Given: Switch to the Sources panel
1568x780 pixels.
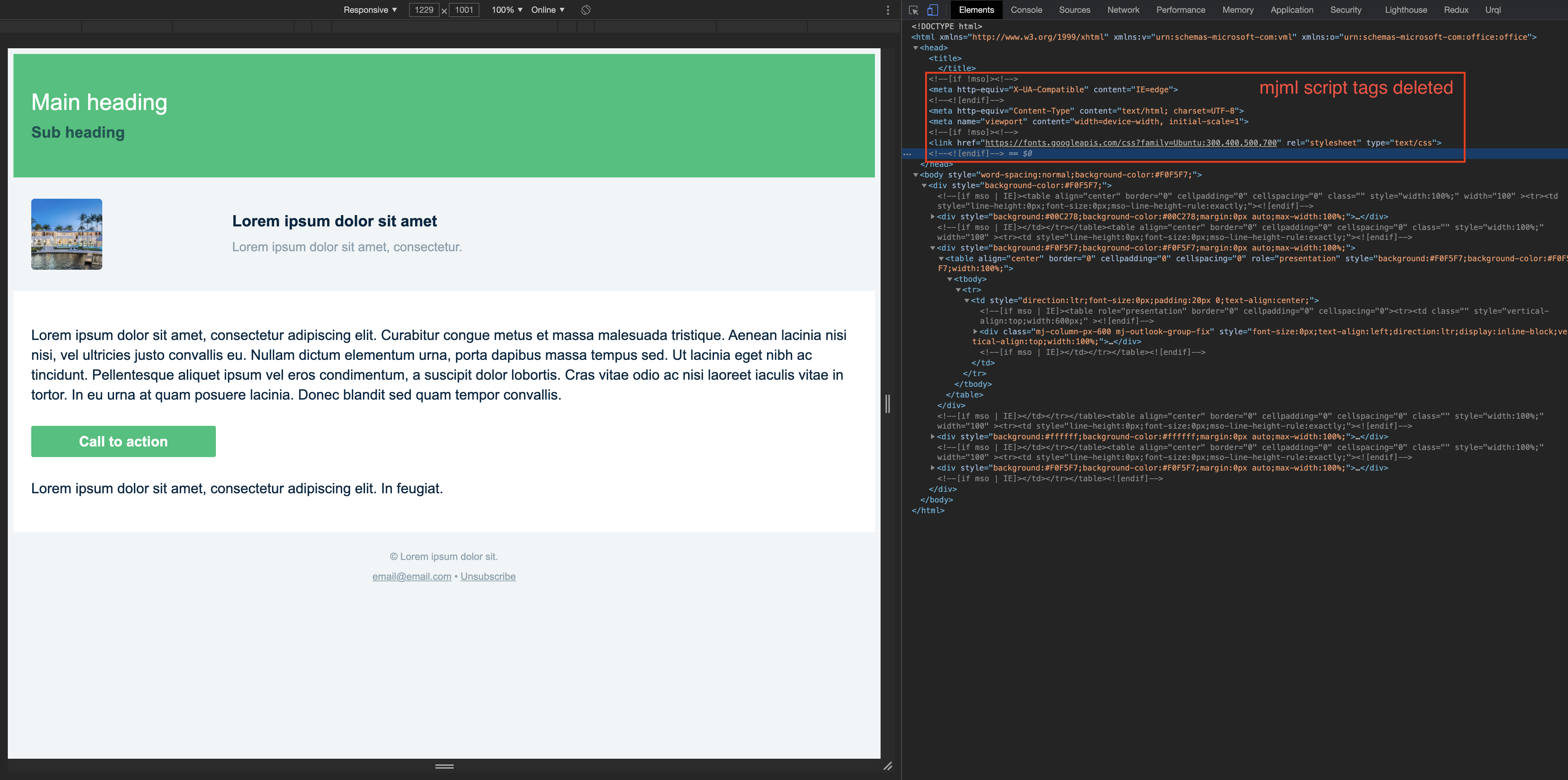Looking at the screenshot, I should 1074,10.
